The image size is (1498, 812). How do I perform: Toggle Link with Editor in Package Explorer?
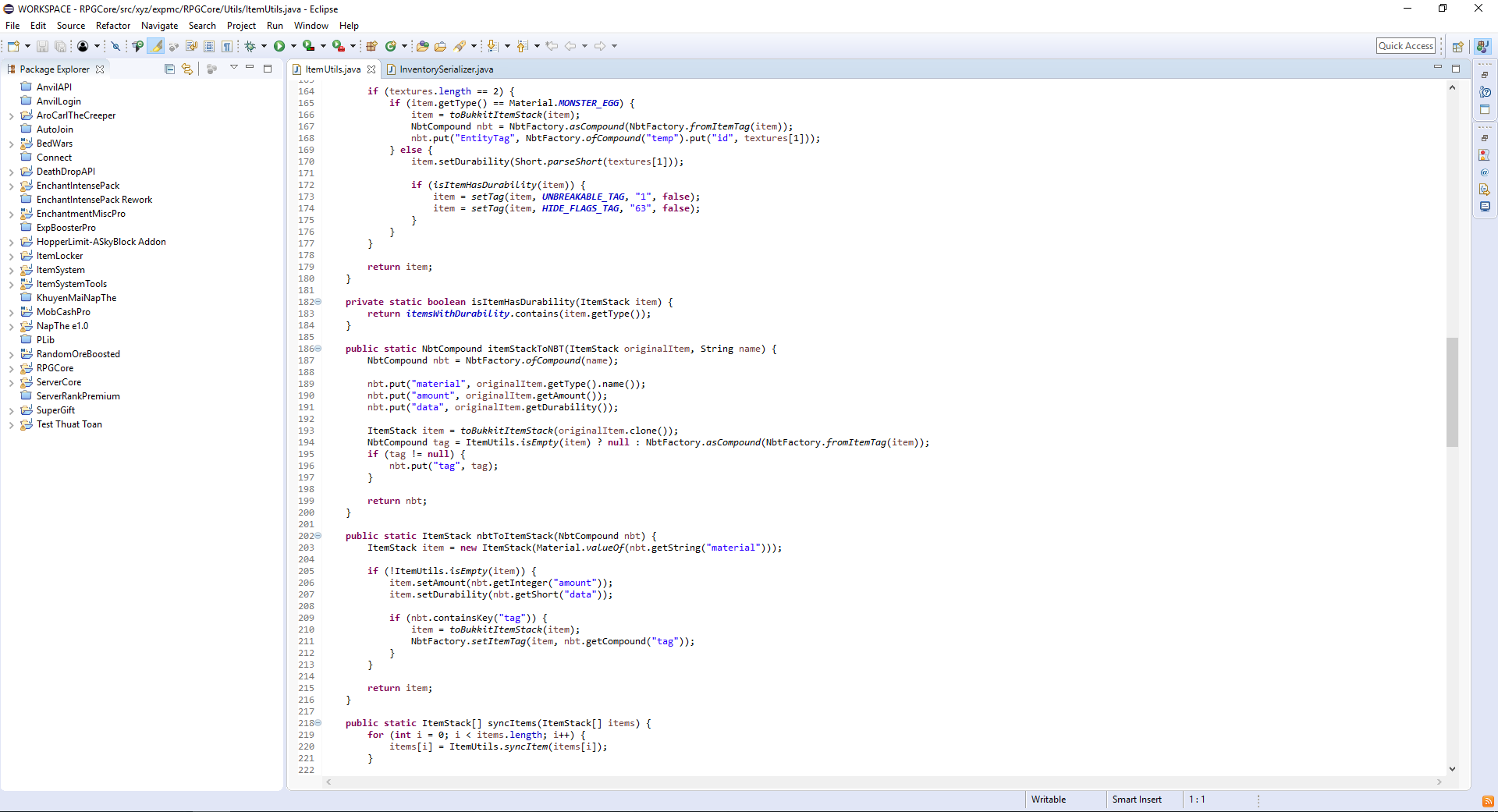pyautogui.click(x=187, y=69)
